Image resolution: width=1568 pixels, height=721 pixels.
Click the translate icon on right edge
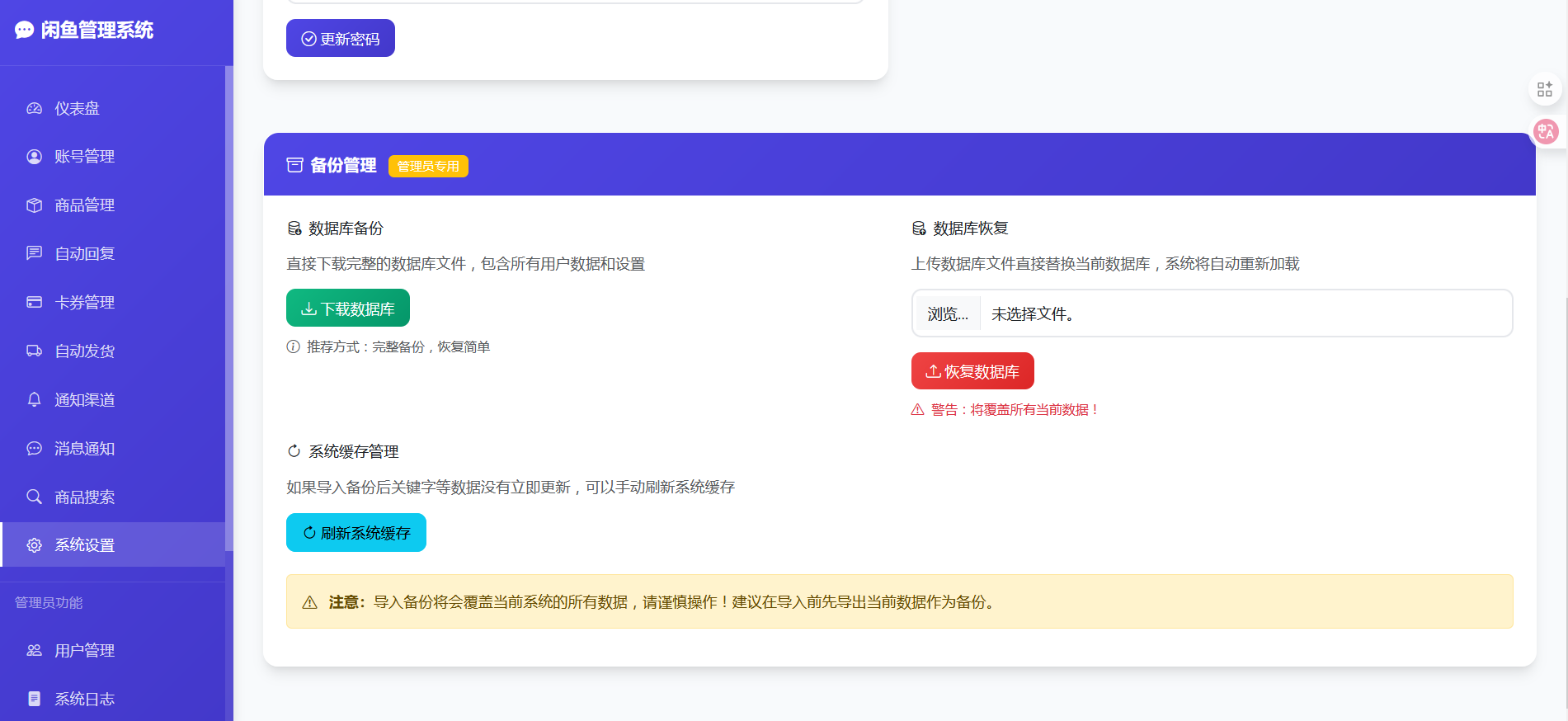(1546, 131)
